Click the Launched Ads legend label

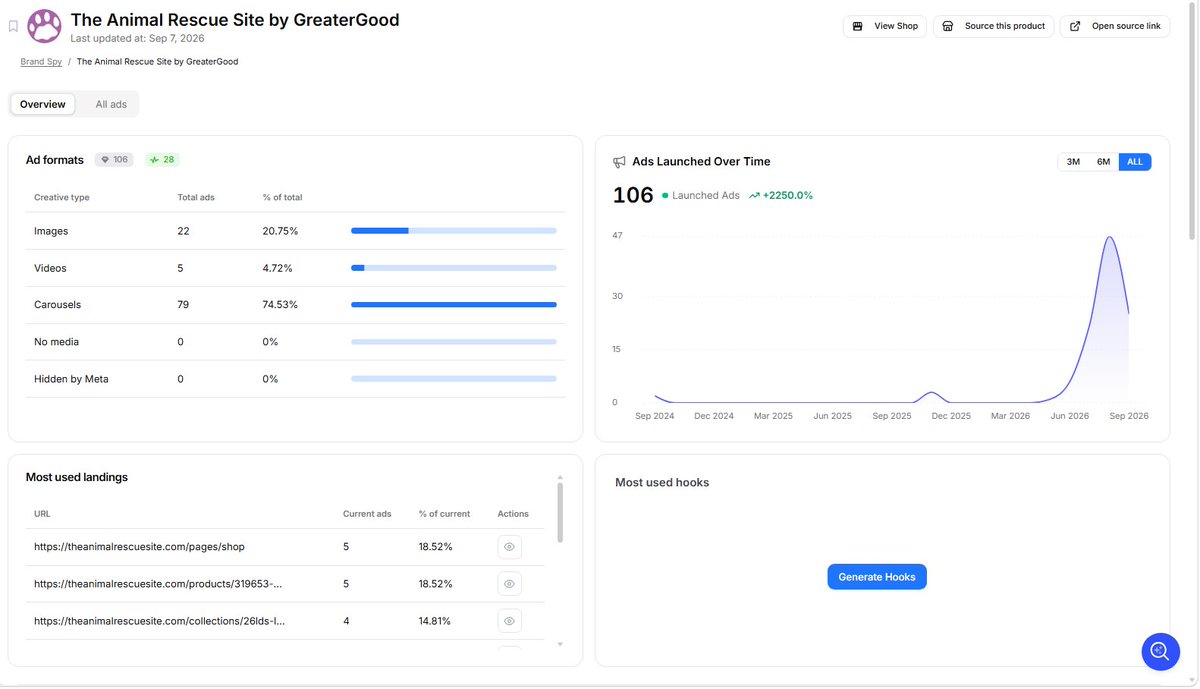706,196
